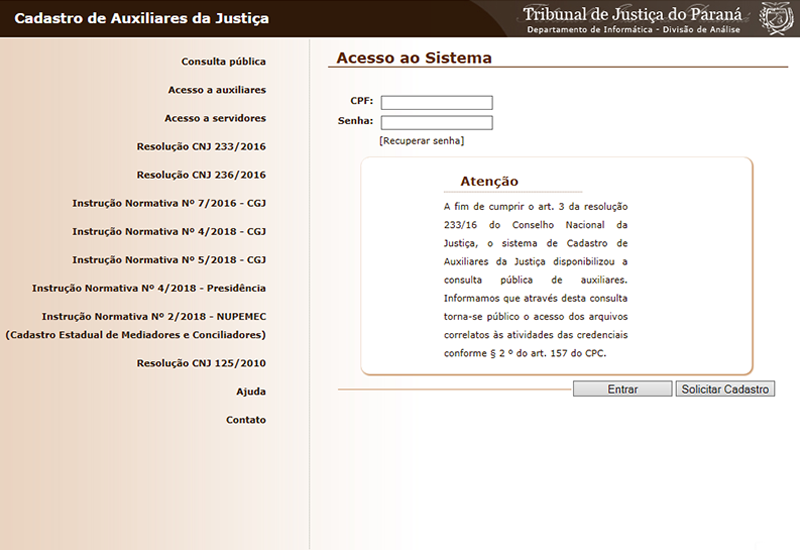800x550 pixels.
Task: Focus the CPF input field
Action: [x=437, y=103]
